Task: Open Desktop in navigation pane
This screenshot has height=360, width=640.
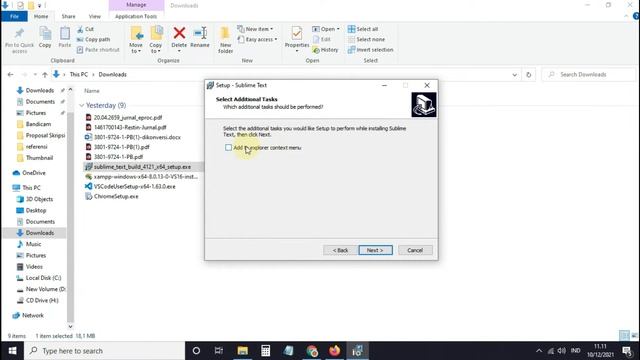Action: pos(36,210)
